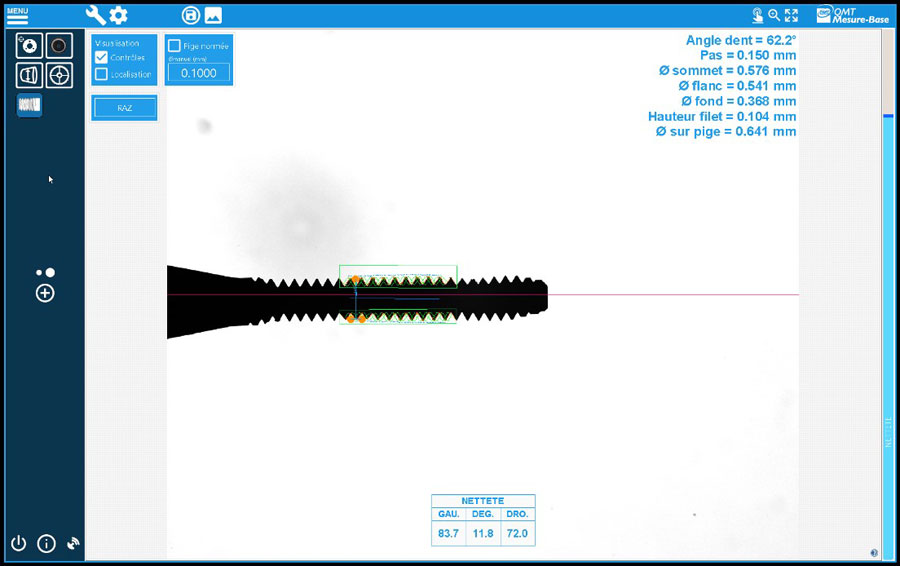Open the hamburger MENU
The height and width of the screenshot is (566, 900).
coord(17,16)
